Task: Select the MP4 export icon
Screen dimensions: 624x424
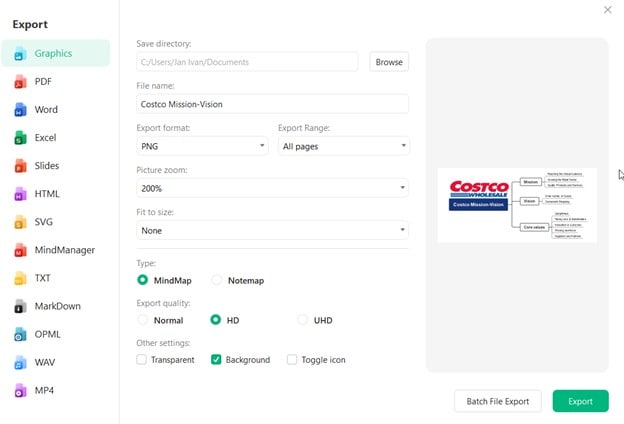Action: 21,390
